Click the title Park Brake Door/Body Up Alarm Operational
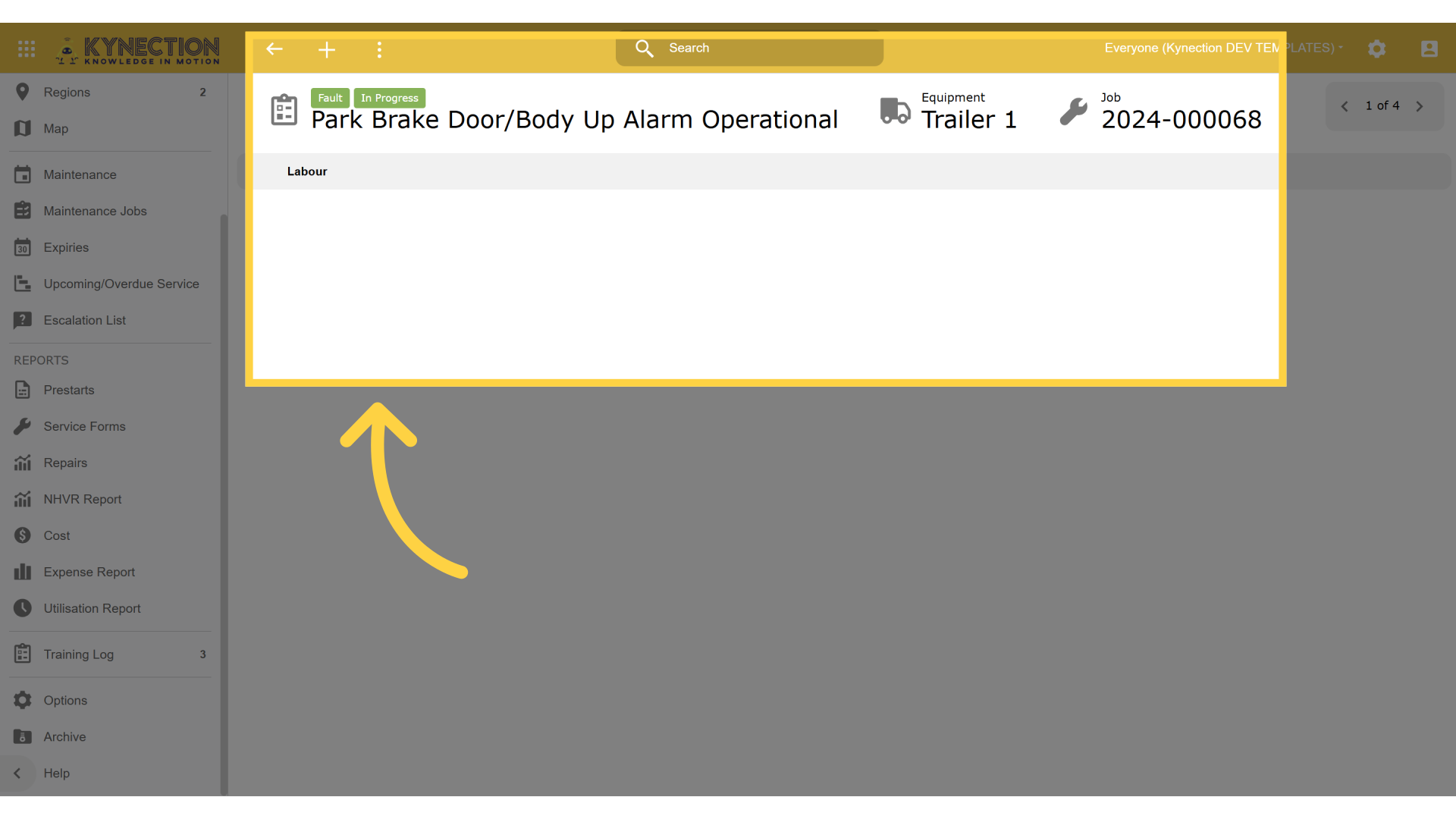 click(575, 120)
